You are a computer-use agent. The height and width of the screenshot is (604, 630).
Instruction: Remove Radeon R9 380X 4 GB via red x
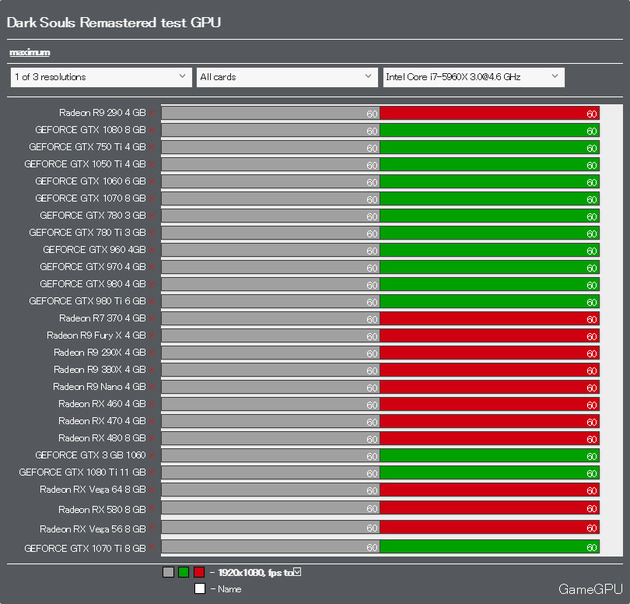click(x=152, y=370)
